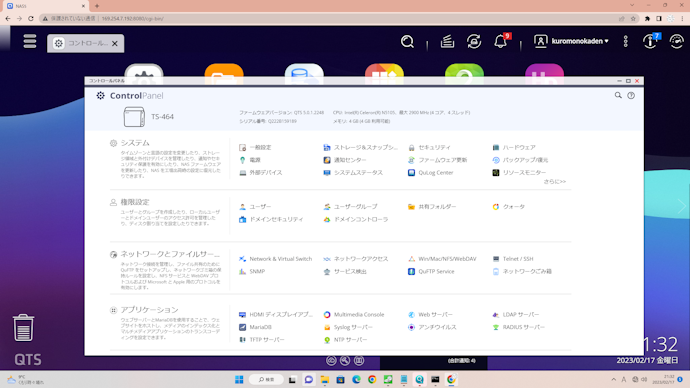
Task: Select ネットワークとファイルサービス category heading
Action: pyautogui.click(x=170, y=254)
